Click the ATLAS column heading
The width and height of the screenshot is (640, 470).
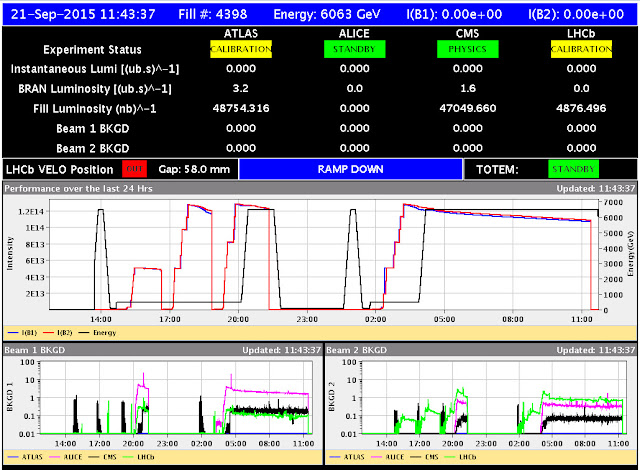(x=241, y=33)
